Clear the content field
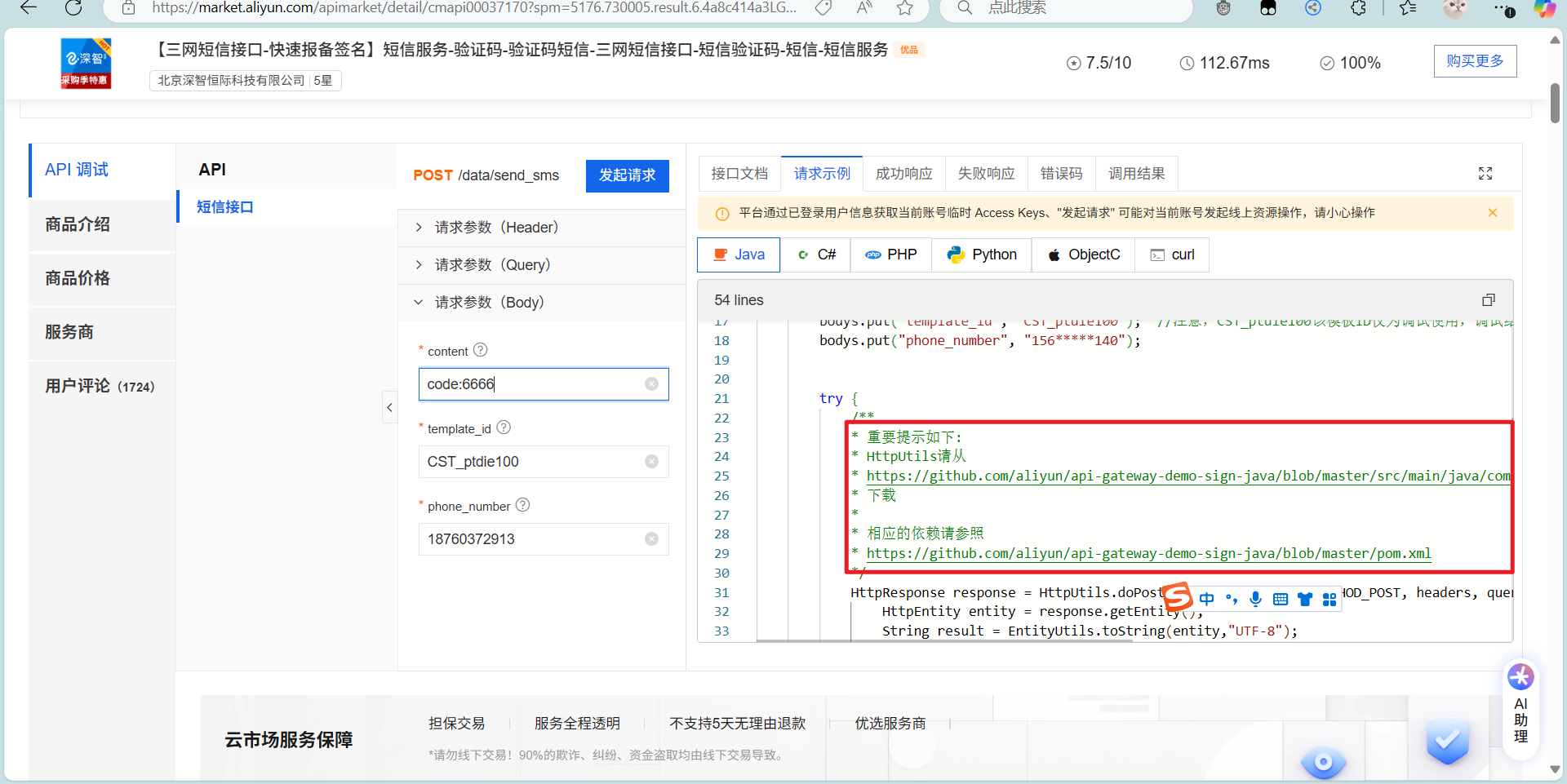 [651, 384]
